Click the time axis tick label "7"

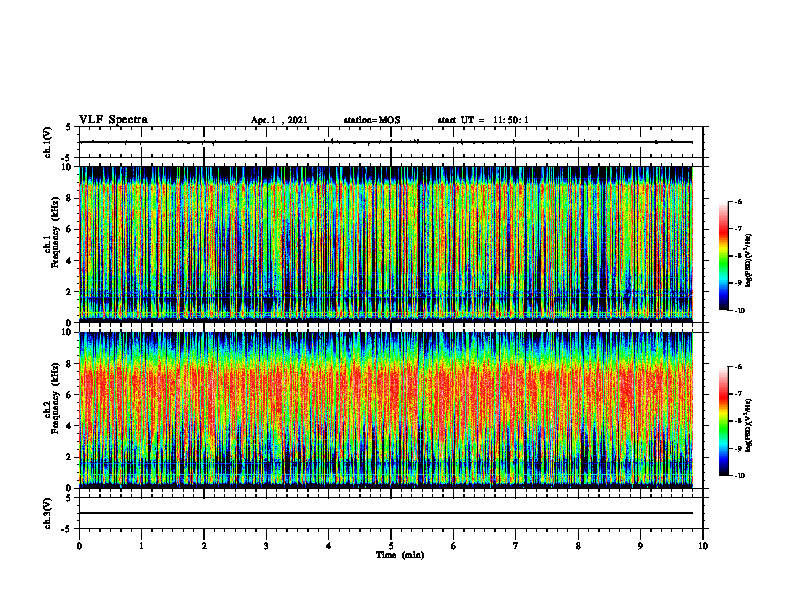pos(516,546)
